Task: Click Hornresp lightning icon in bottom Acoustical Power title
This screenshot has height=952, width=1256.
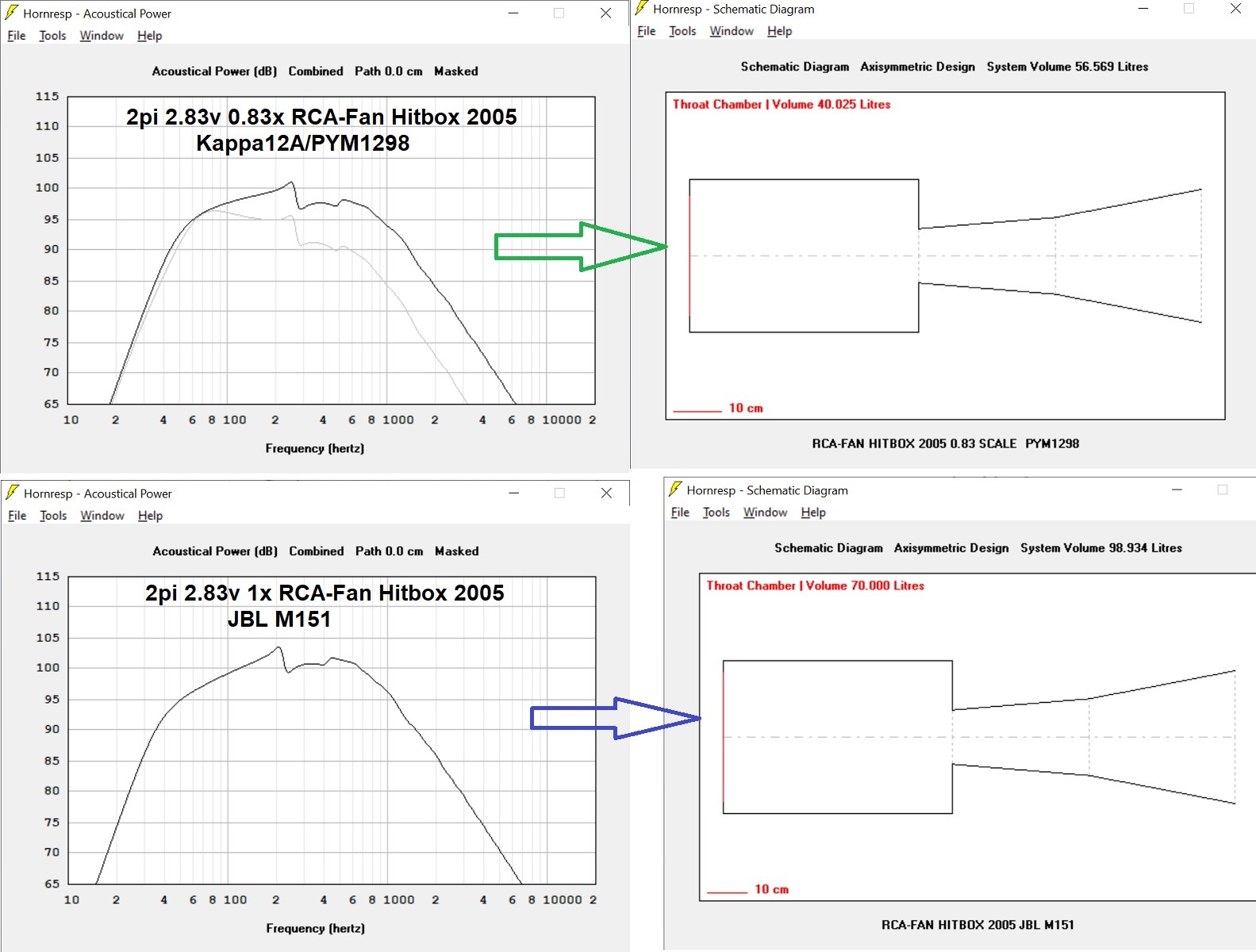Action: point(12,493)
